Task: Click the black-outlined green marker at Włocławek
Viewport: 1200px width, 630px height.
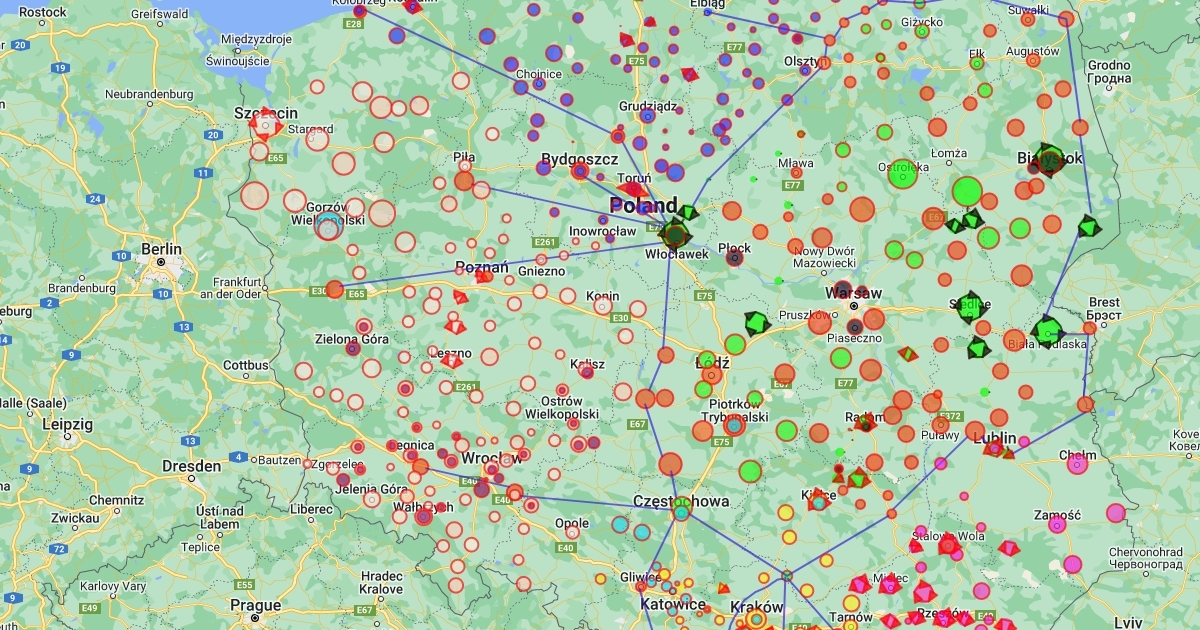Action: (676, 236)
